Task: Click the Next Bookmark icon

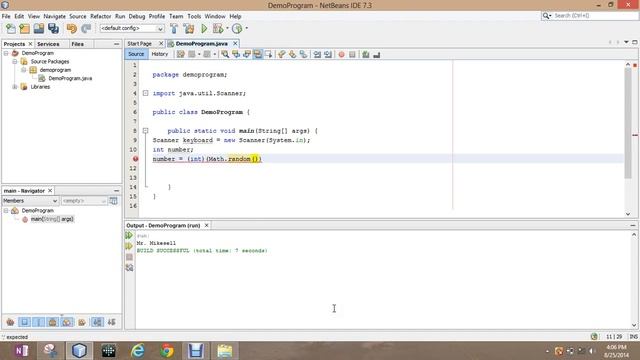Action: tap(293, 54)
